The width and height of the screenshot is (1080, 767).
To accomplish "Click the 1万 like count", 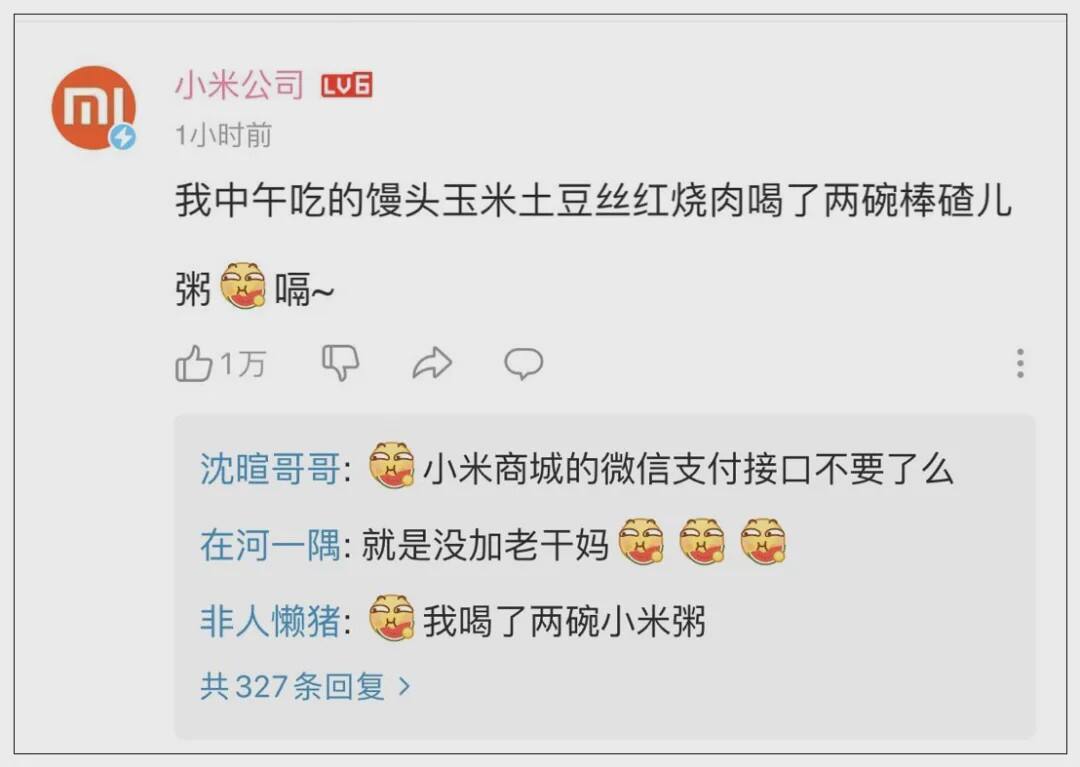I will tap(242, 364).
